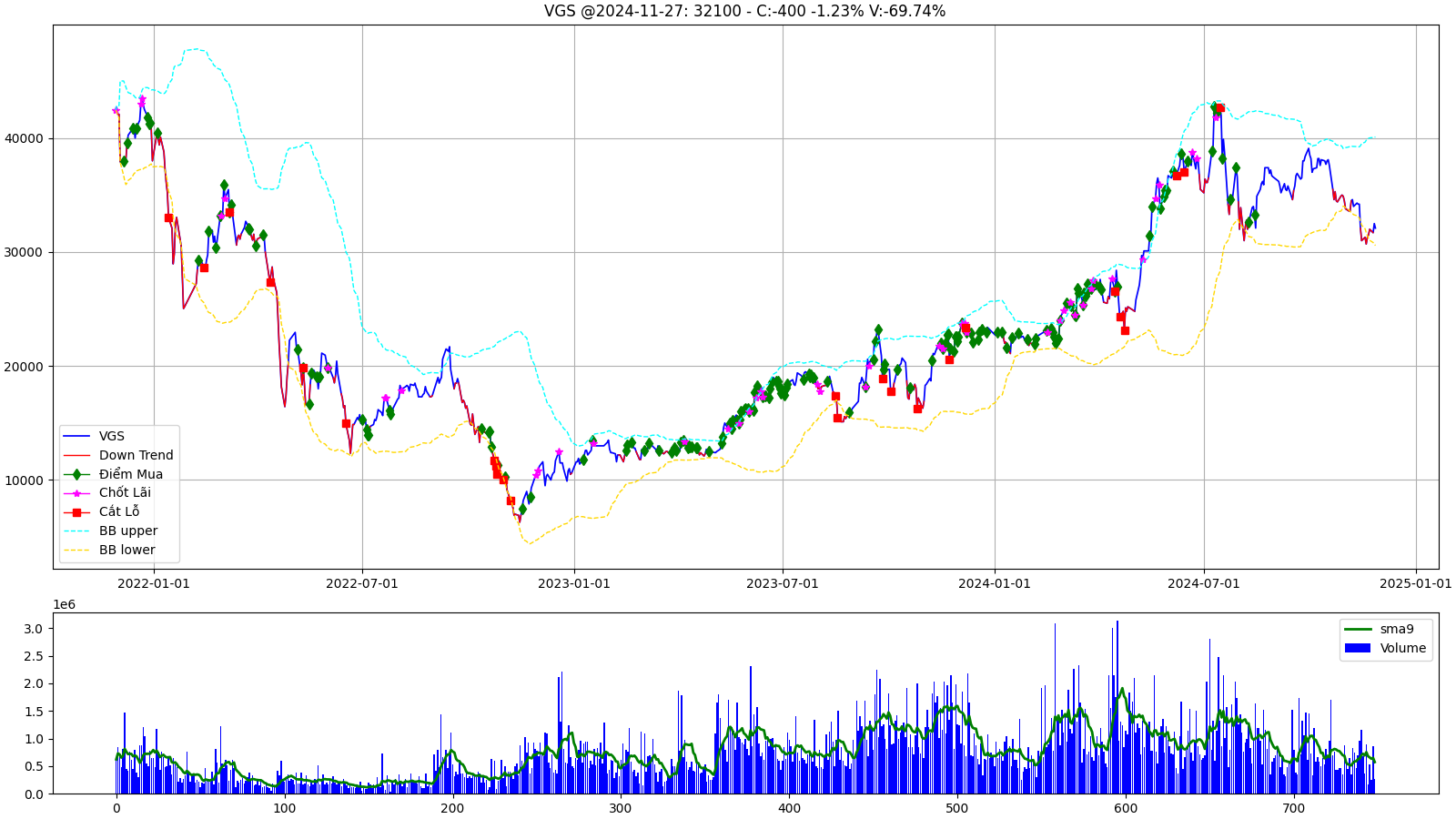Viewport: 1456px width, 819px height.
Task: Click the 40000 y-axis tick label
Action: [x=25, y=138]
